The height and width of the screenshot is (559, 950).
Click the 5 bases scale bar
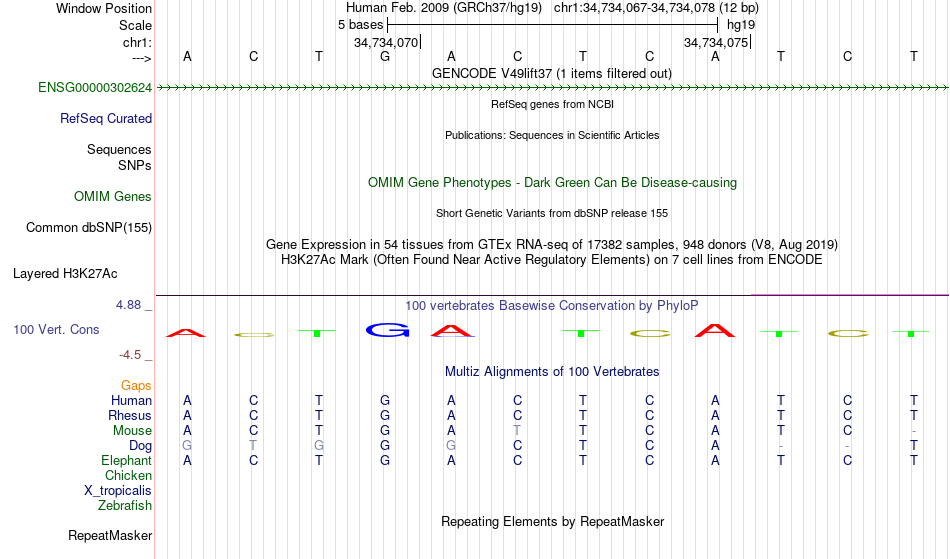[553, 25]
